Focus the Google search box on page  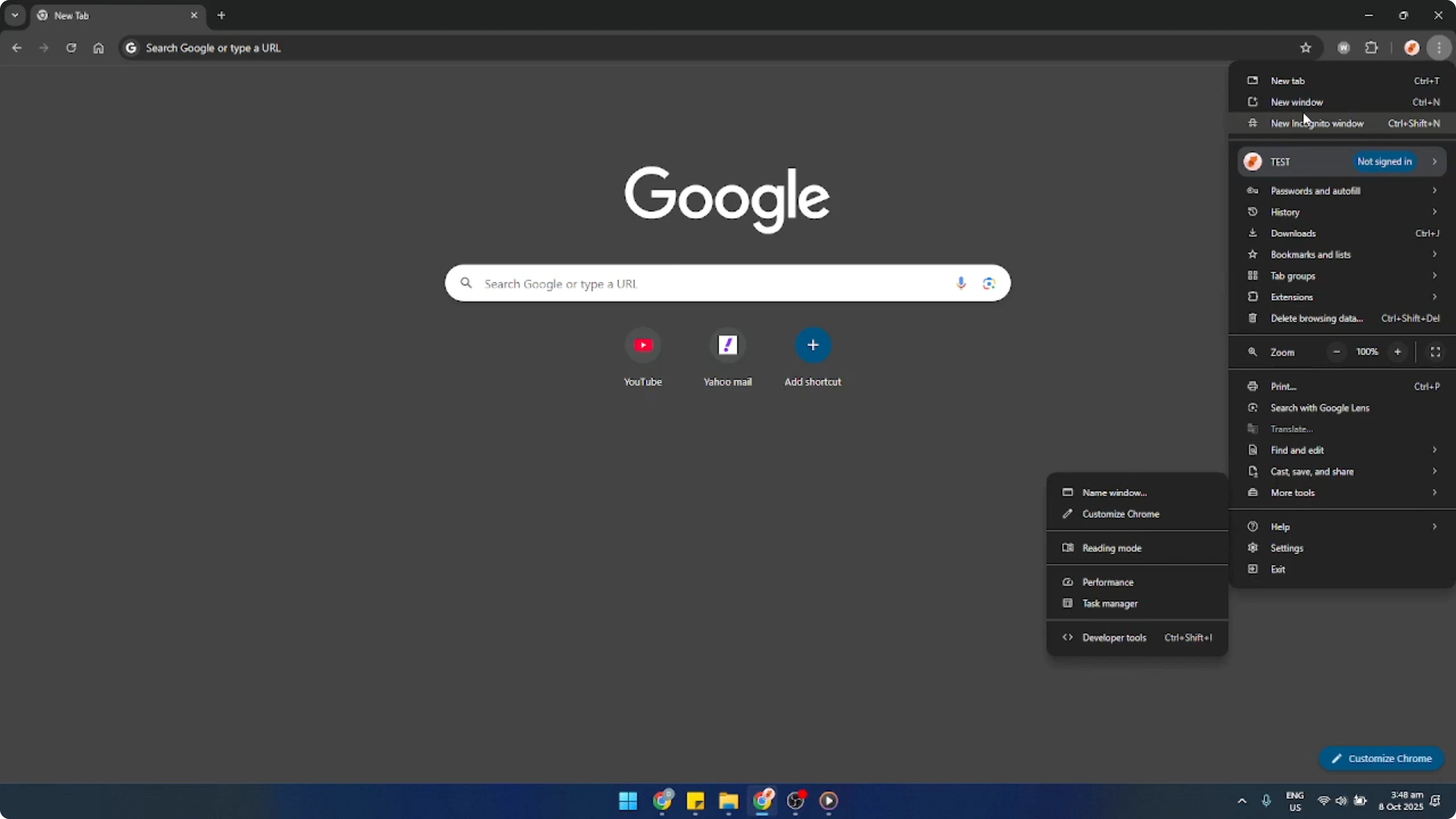(728, 283)
